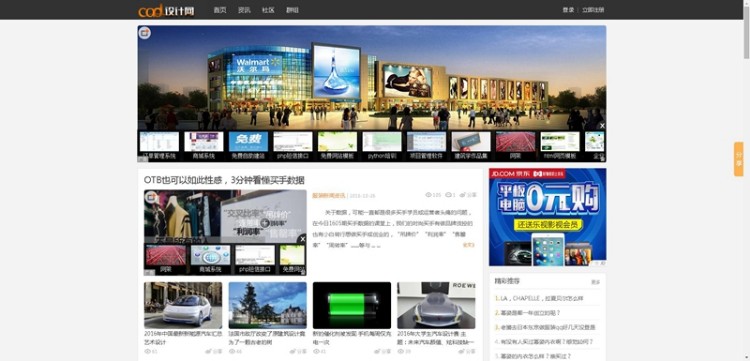Open the 建筑学作品集 ad thumbnail

pyautogui.click(x=471, y=146)
